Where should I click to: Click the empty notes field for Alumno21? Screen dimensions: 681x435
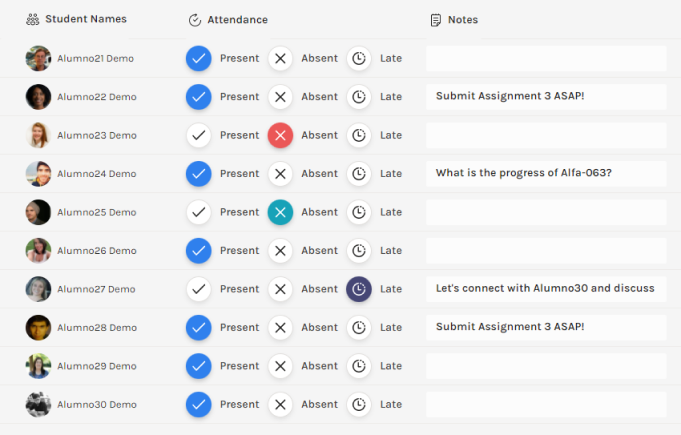(546, 58)
